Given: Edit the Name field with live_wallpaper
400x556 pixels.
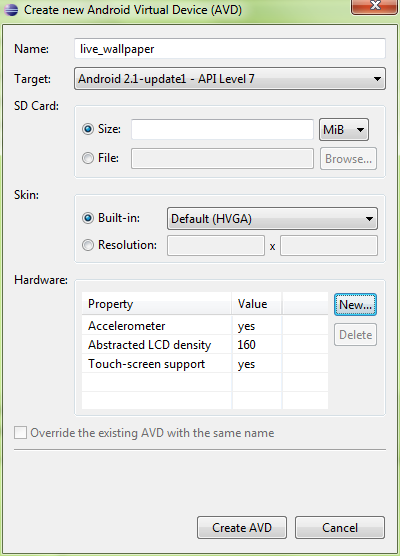Looking at the screenshot, I should (x=230, y=49).
